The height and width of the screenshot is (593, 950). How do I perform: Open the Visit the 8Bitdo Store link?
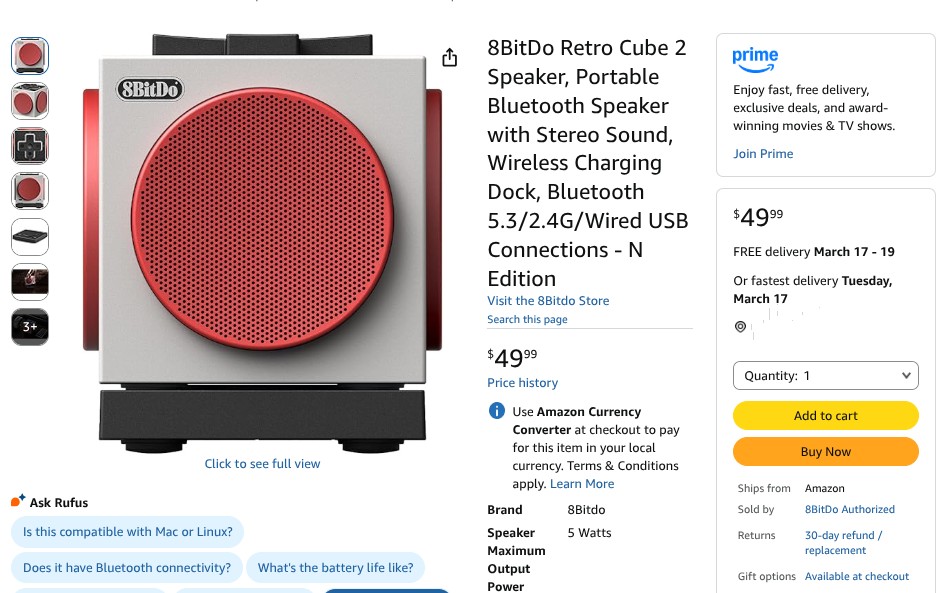click(x=548, y=300)
